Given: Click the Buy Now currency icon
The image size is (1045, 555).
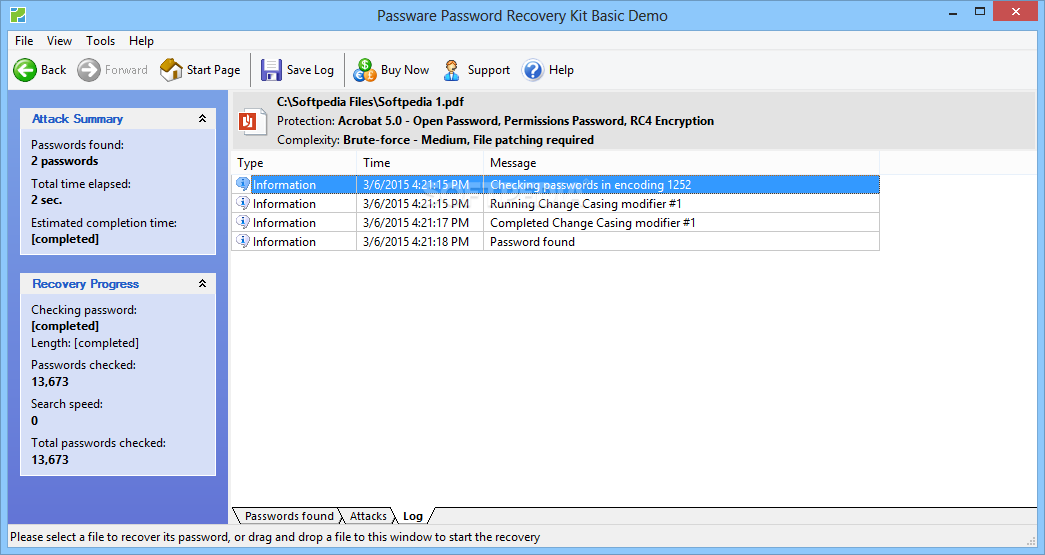Looking at the screenshot, I should [x=365, y=70].
